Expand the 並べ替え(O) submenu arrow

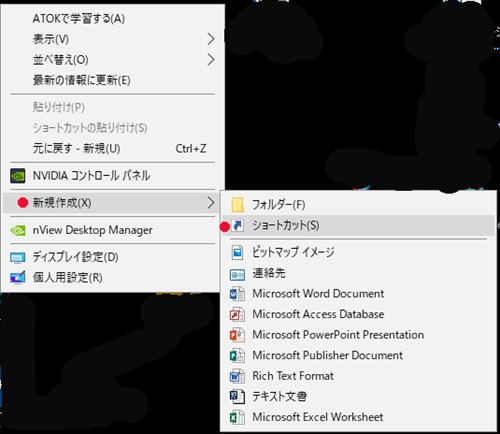point(211,60)
